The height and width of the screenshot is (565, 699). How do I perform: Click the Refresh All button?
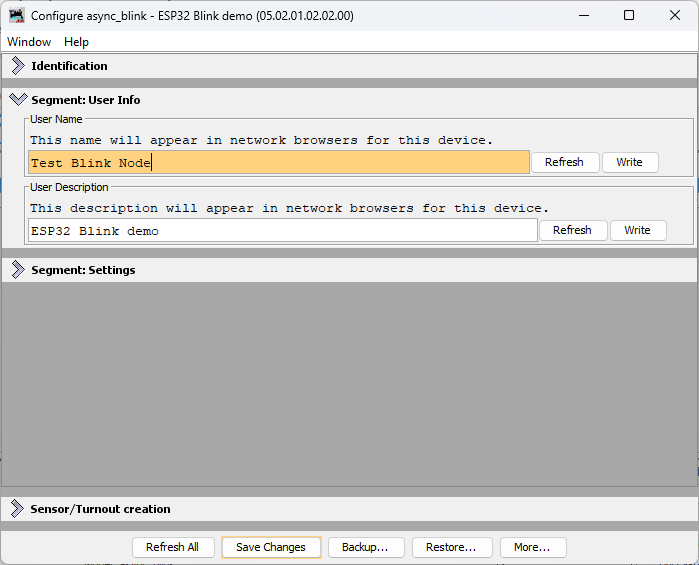point(173,547)
